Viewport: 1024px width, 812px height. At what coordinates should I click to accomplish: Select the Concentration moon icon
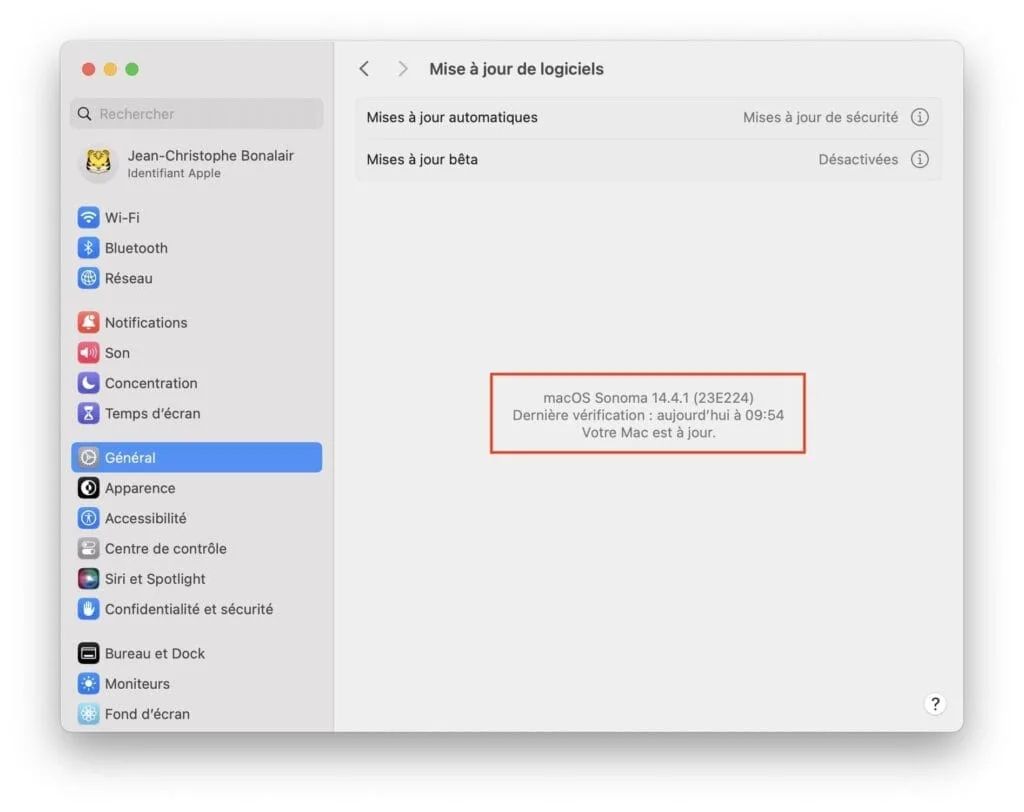[x=89, y=383]
